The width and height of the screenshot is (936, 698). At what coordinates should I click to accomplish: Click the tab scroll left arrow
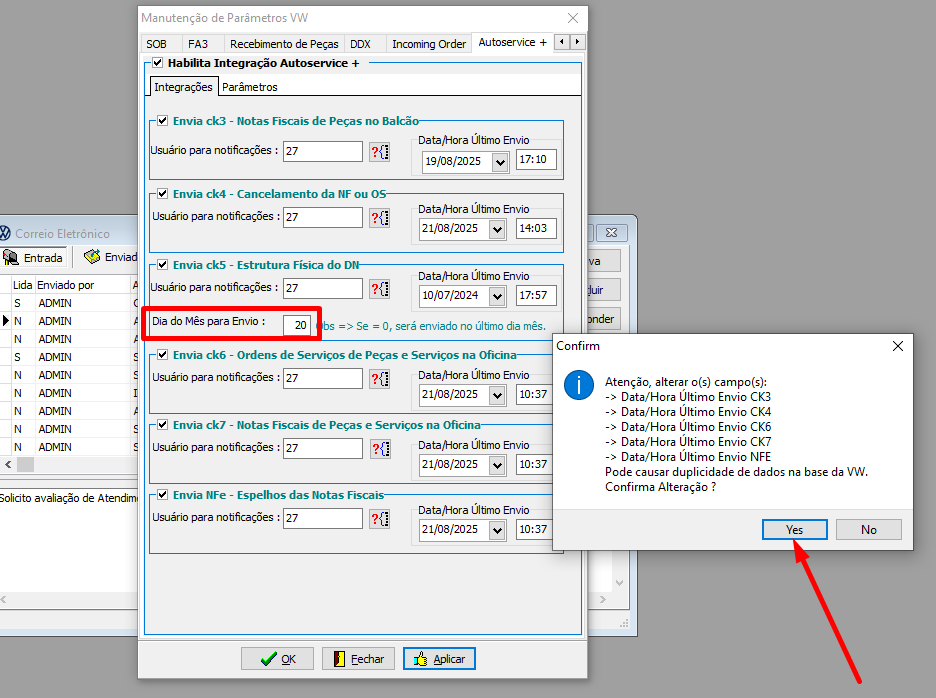(562, 42)
